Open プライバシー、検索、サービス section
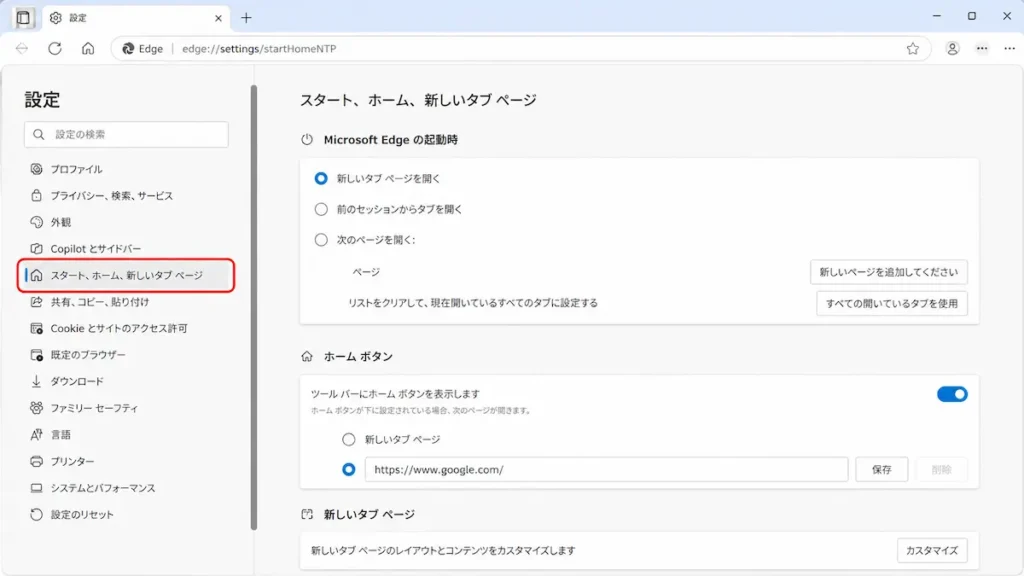The image size is (1024, 576). [126, 196]
